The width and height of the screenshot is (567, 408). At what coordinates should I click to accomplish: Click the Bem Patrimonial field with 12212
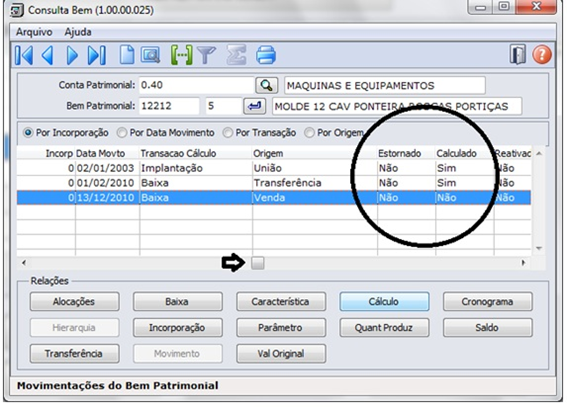[x=169, y=106]
